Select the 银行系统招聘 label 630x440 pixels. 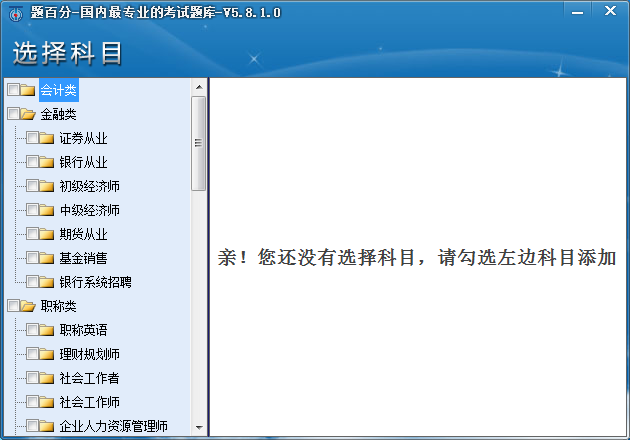coord(96,282)
